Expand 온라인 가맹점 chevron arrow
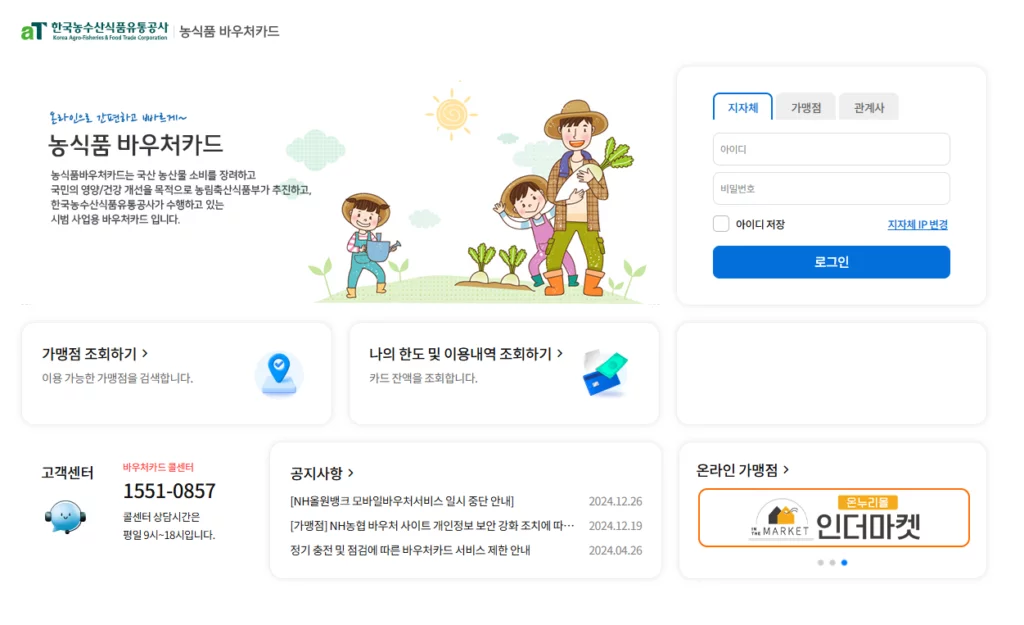1024x625 pixels. [786, 470]
